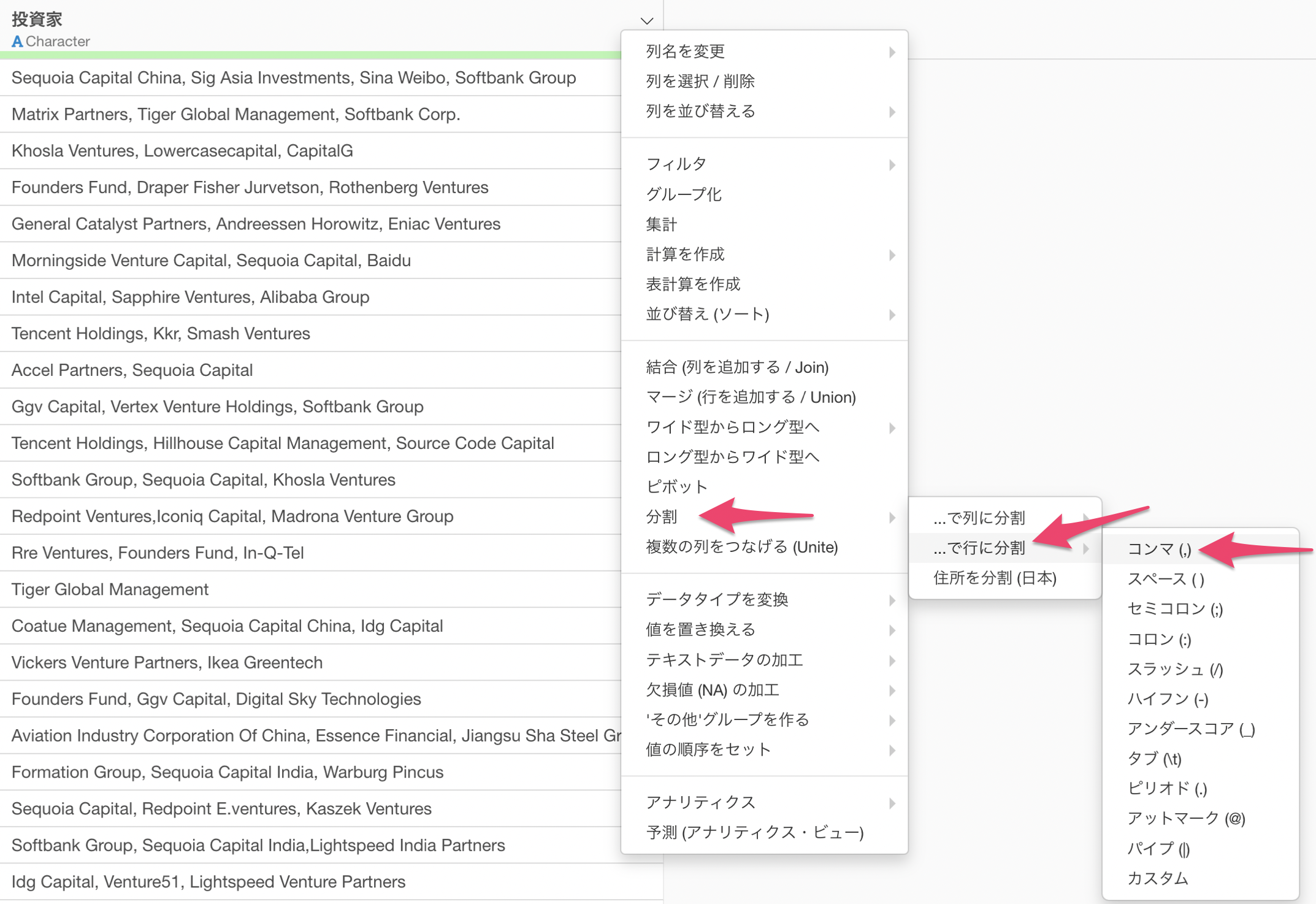
Task: Pick コロン (:) separator
Action: 1200,639
